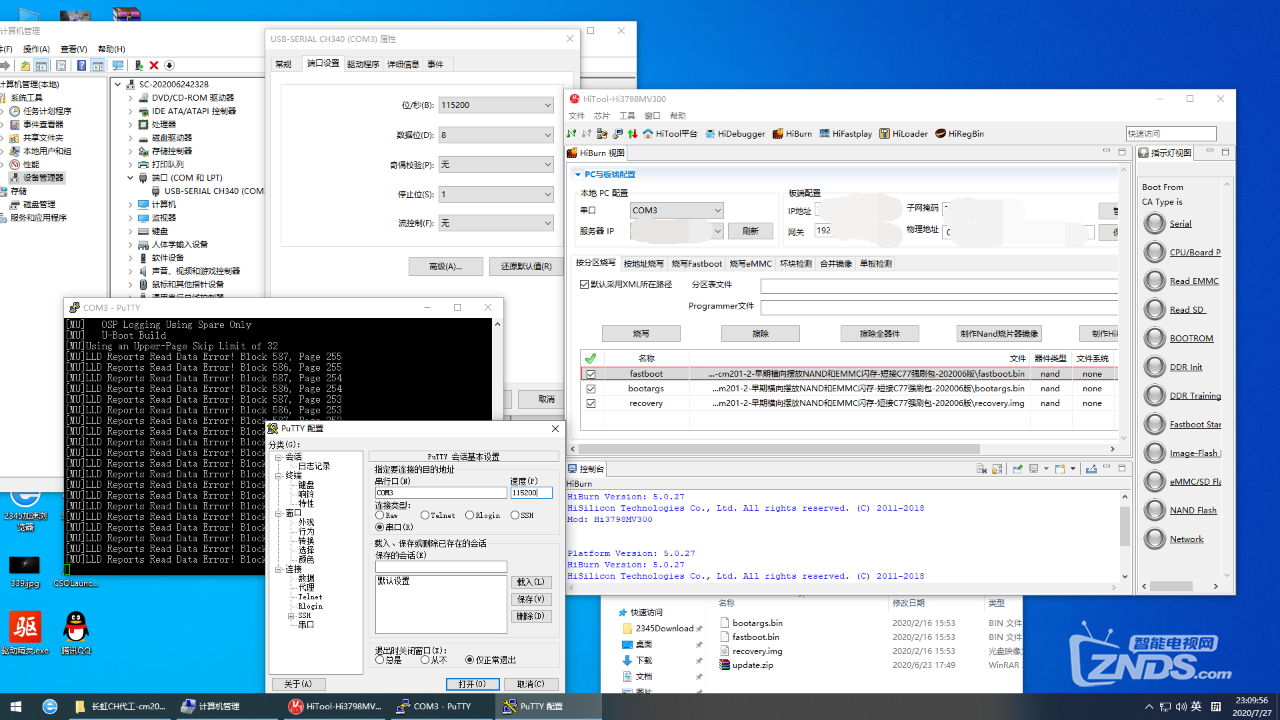Screen dimensions: 1280x720
Task: Click the red X uninstall device icon in 计算机管理 toolbar
Action: point(155,65)
